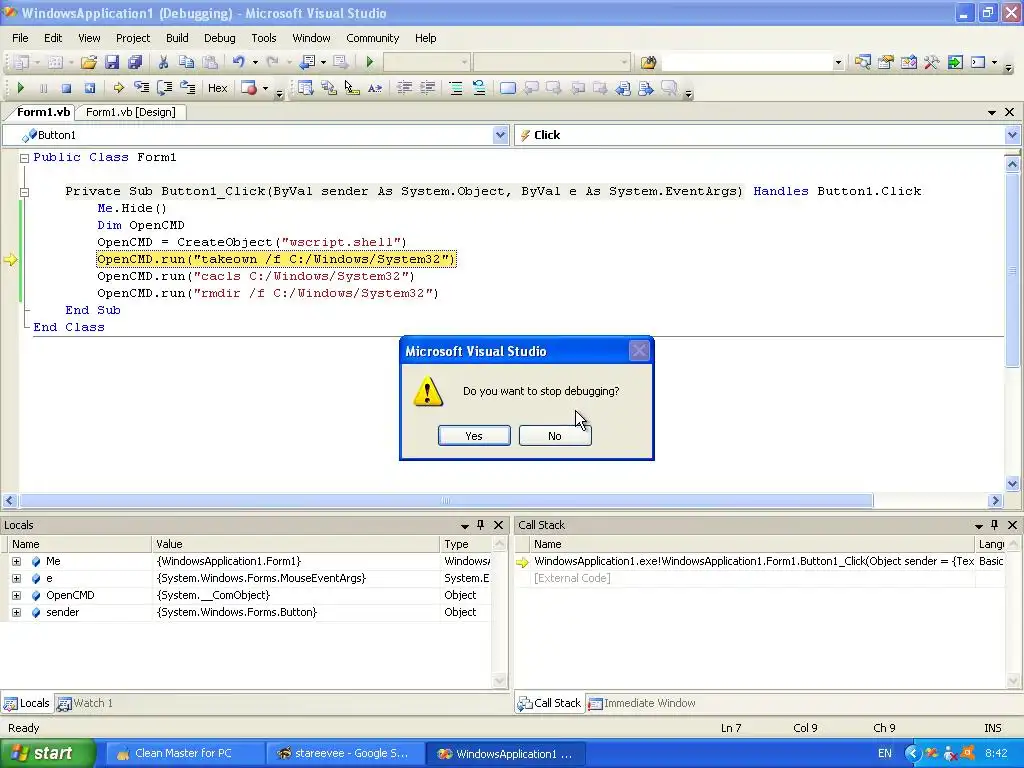Click Yes to stop debugging
Image resolution: width=1024 pixels, height=768 pixels.
(x=474, y=436)
